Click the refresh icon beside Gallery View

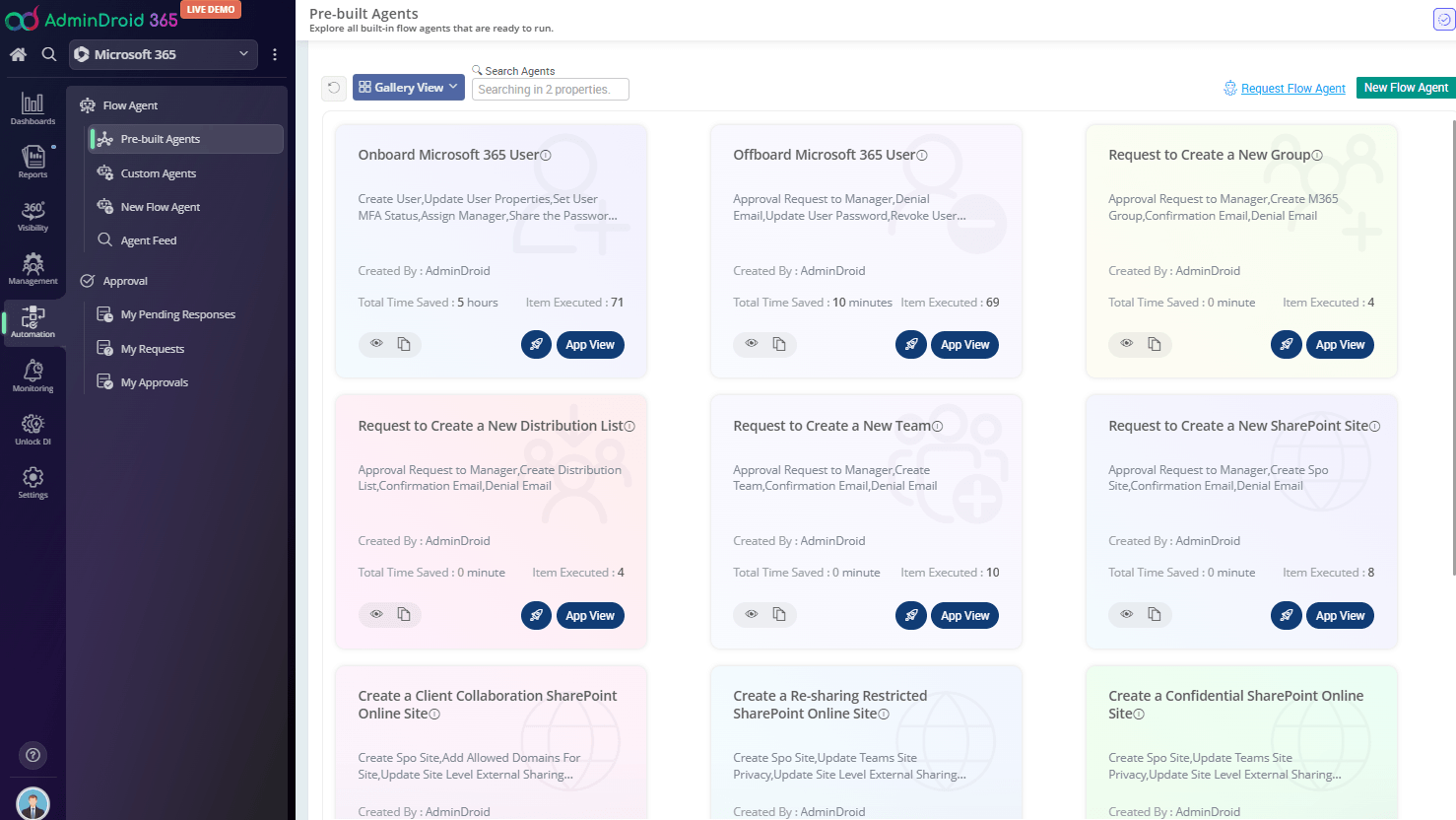tap(334, 88)
